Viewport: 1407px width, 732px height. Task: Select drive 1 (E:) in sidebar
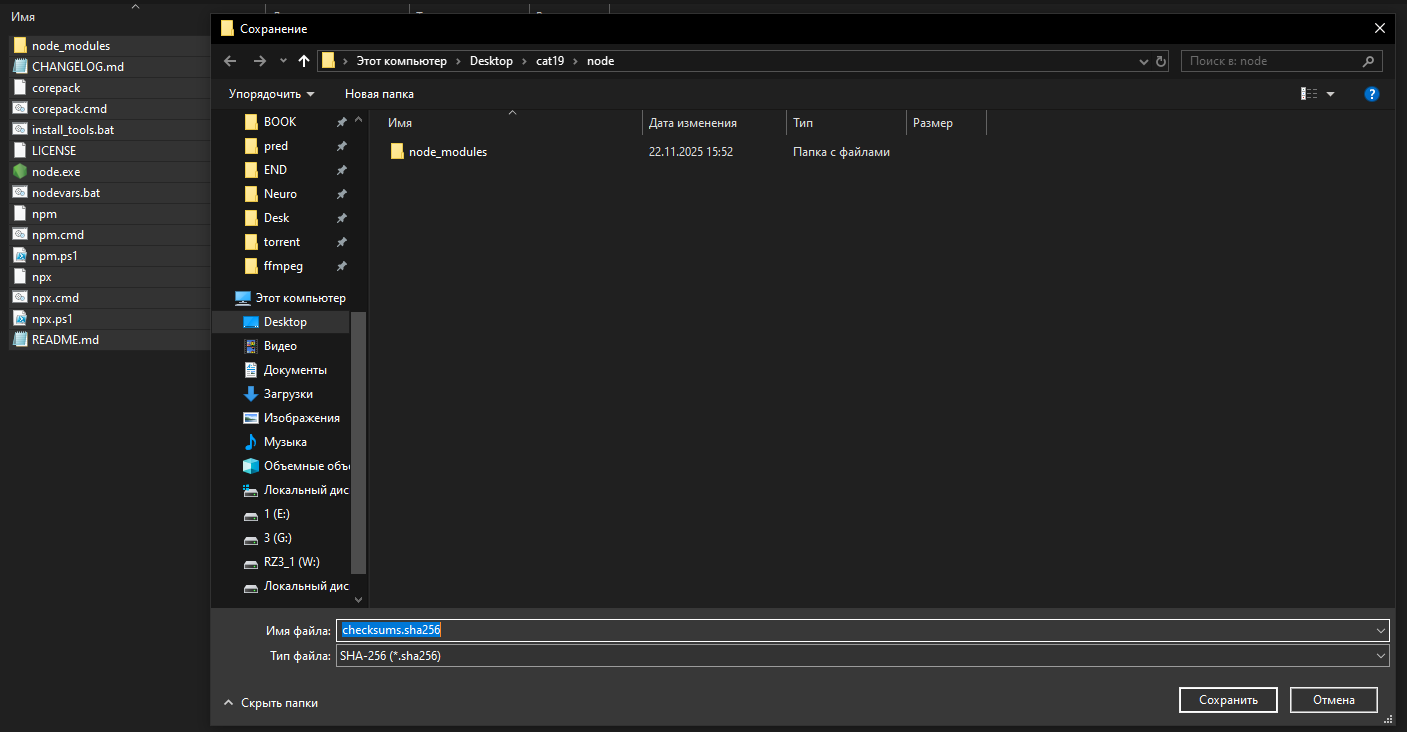tap(277, 514)
